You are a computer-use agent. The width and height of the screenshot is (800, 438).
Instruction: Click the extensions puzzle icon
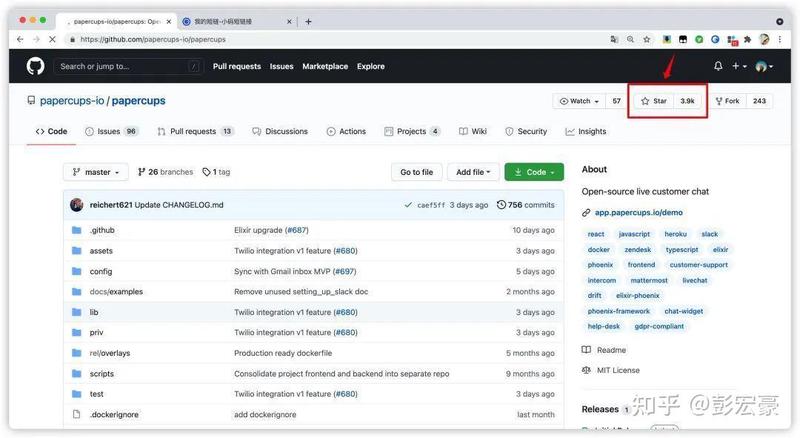tap(747, 39)
